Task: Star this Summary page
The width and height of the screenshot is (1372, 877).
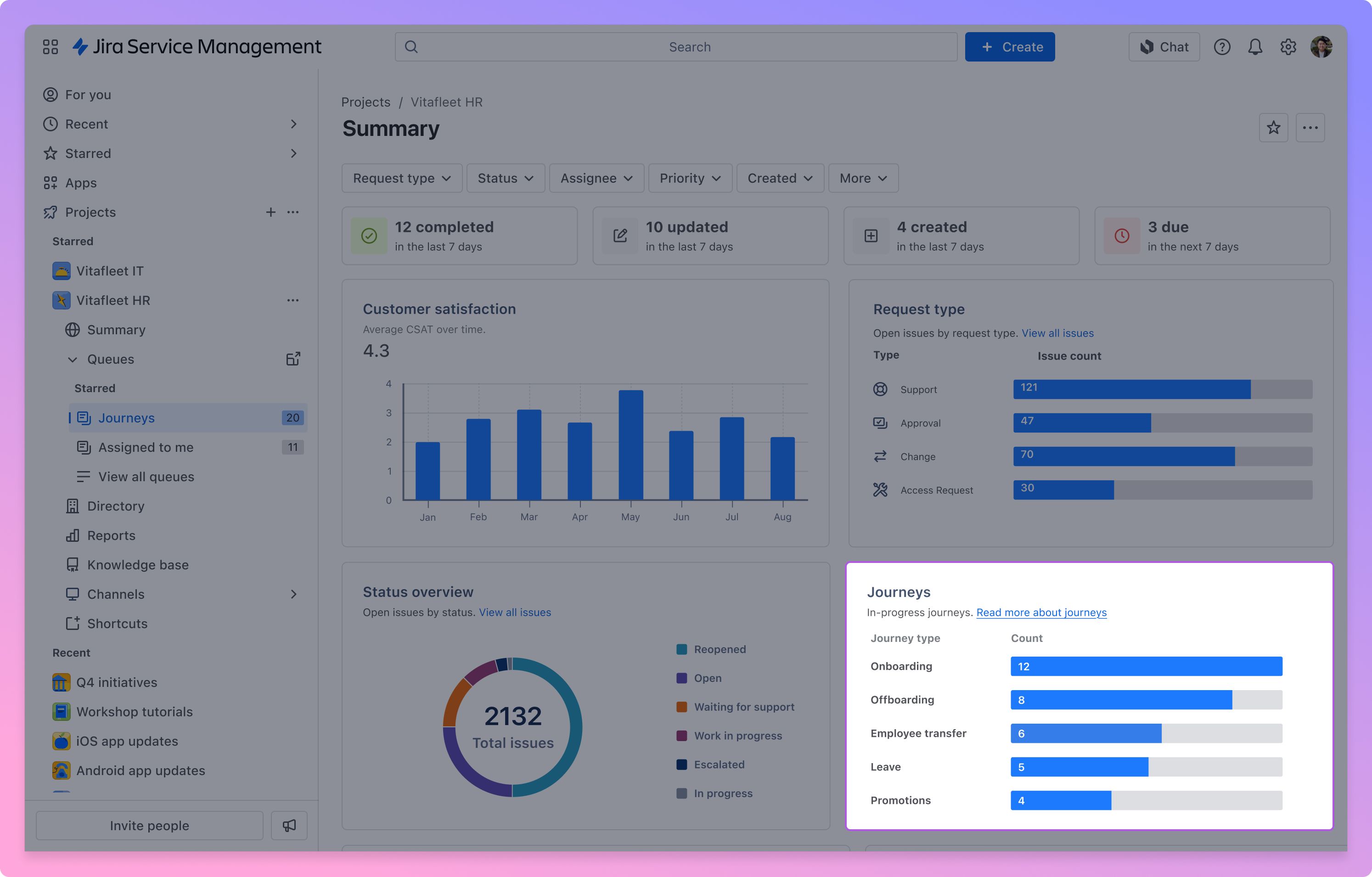Action: tap(1273, 128)
